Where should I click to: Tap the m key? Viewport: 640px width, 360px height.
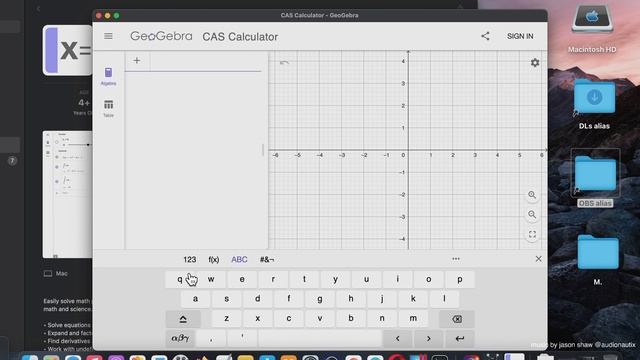click(413, 318)
